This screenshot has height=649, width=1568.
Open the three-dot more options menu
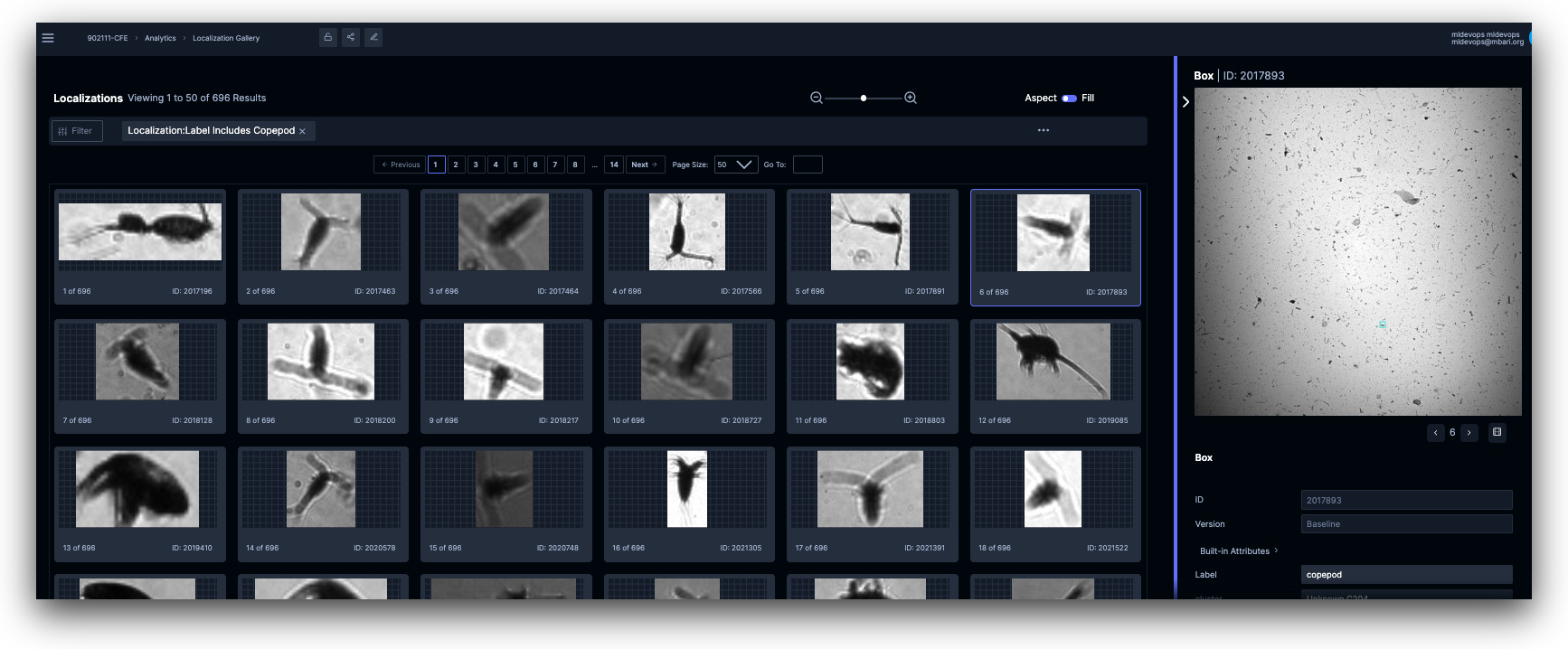tap(1043, 130)
